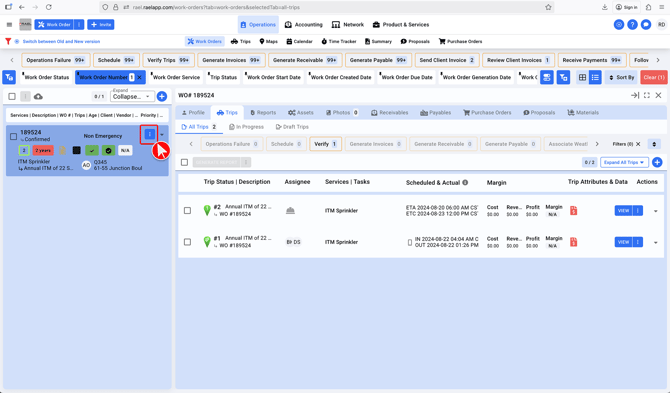The height and width of the screenshot is (393, 670).
Task: Select the trip #1 checkbox
Action: (187, 242)
